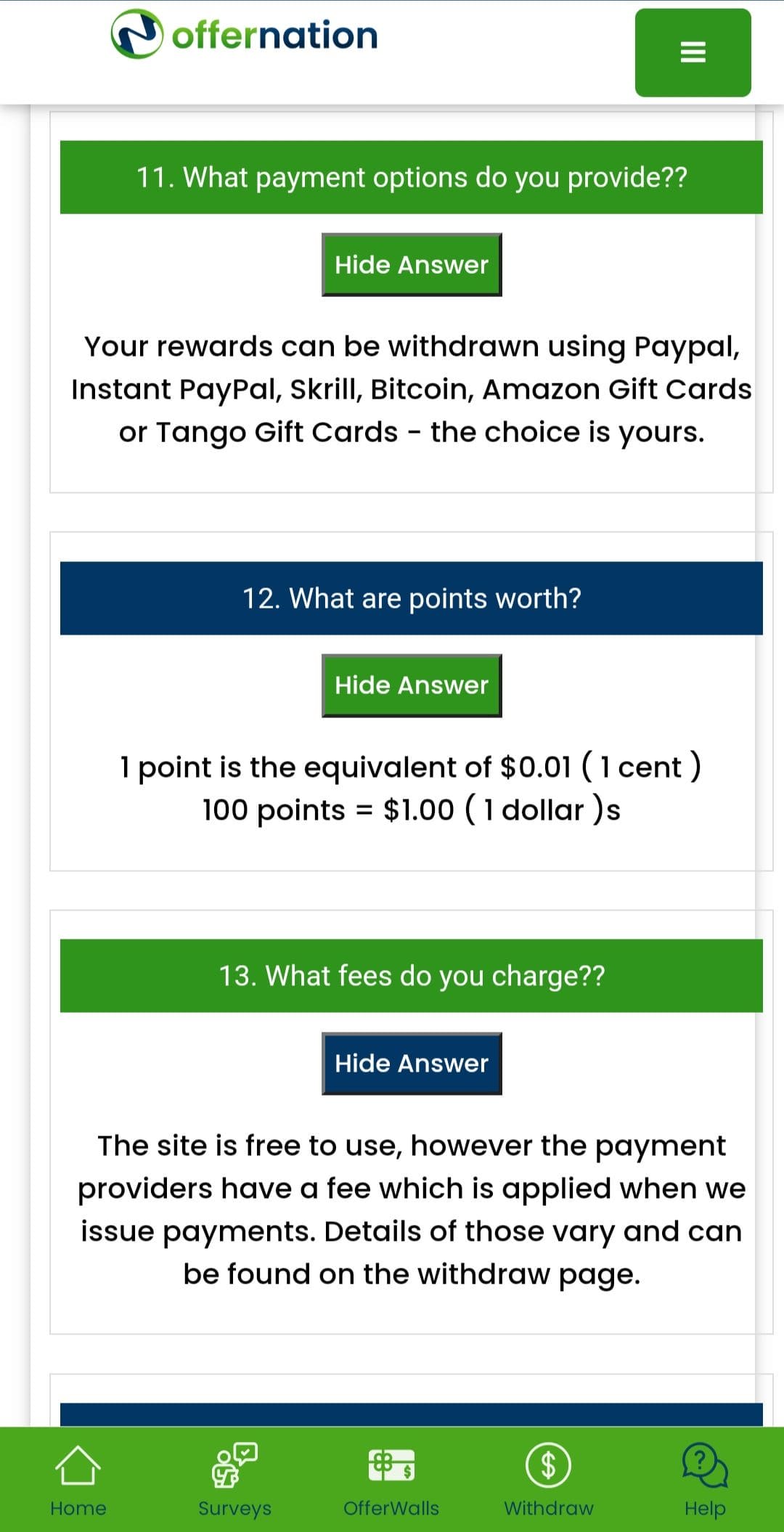Viewport: 784px width, 1532px height.
Task: Tap the Home house icon
Action: click(x=78, y=1465)
